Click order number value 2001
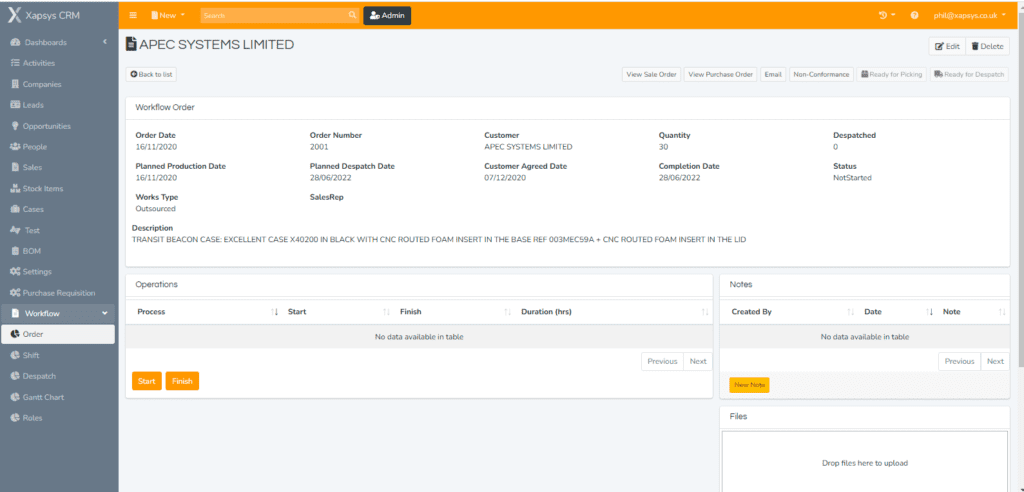Viewport: 1024px width, 492px height. tap(319, 147)
